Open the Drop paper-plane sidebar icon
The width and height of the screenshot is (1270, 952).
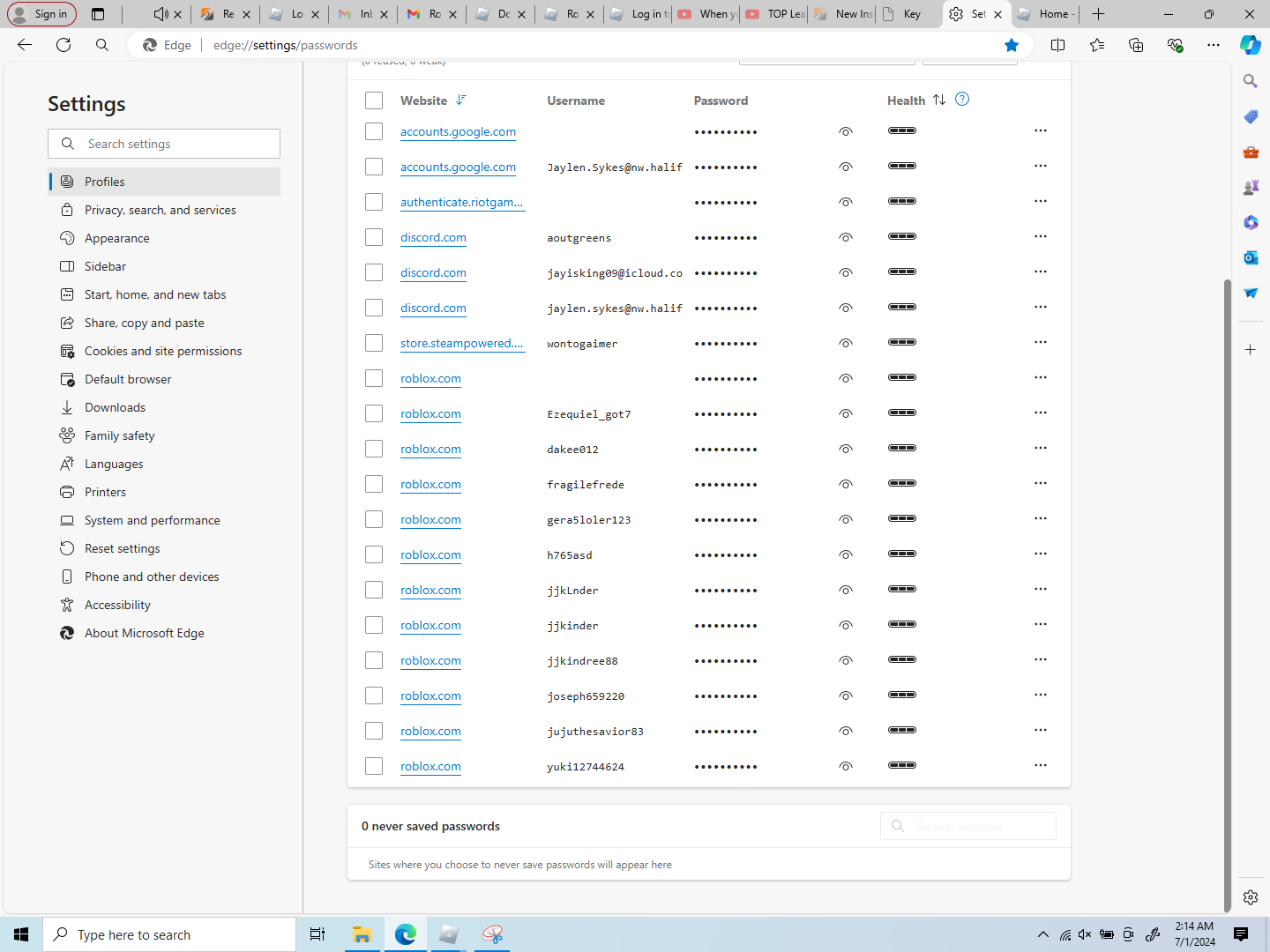point(1251,293)
